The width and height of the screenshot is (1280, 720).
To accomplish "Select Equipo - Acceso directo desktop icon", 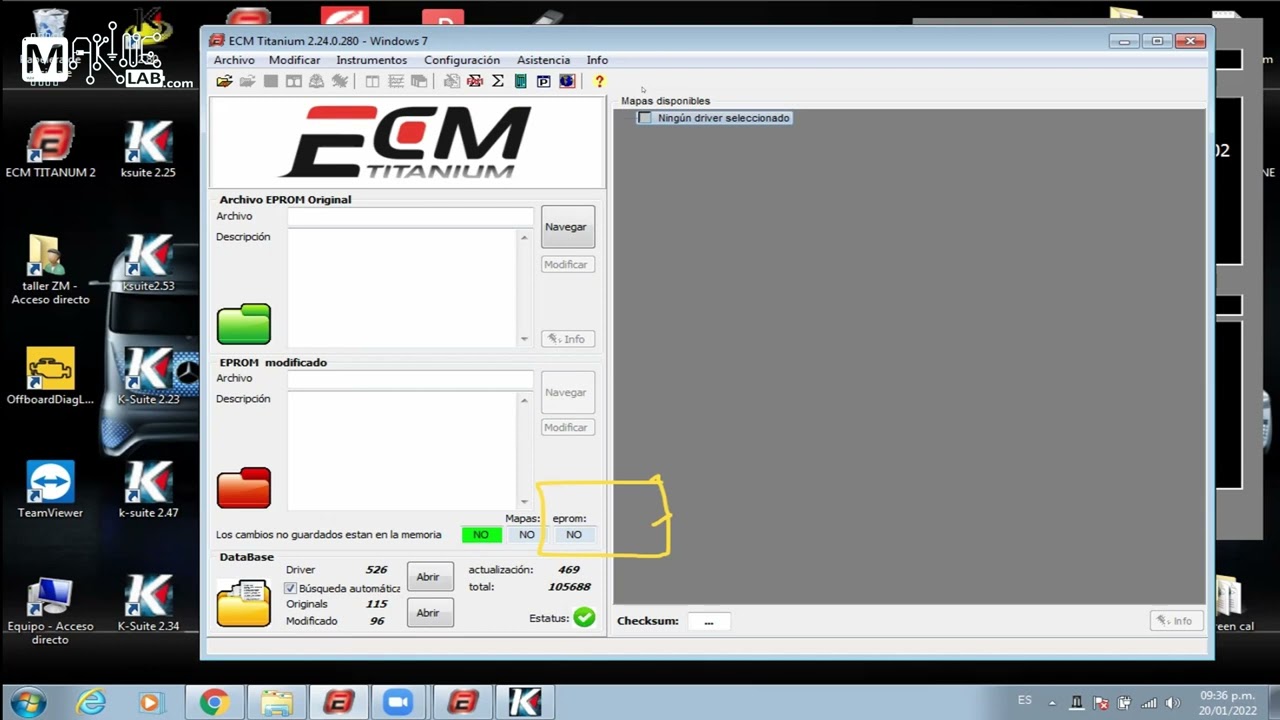I will coord(50,610).
